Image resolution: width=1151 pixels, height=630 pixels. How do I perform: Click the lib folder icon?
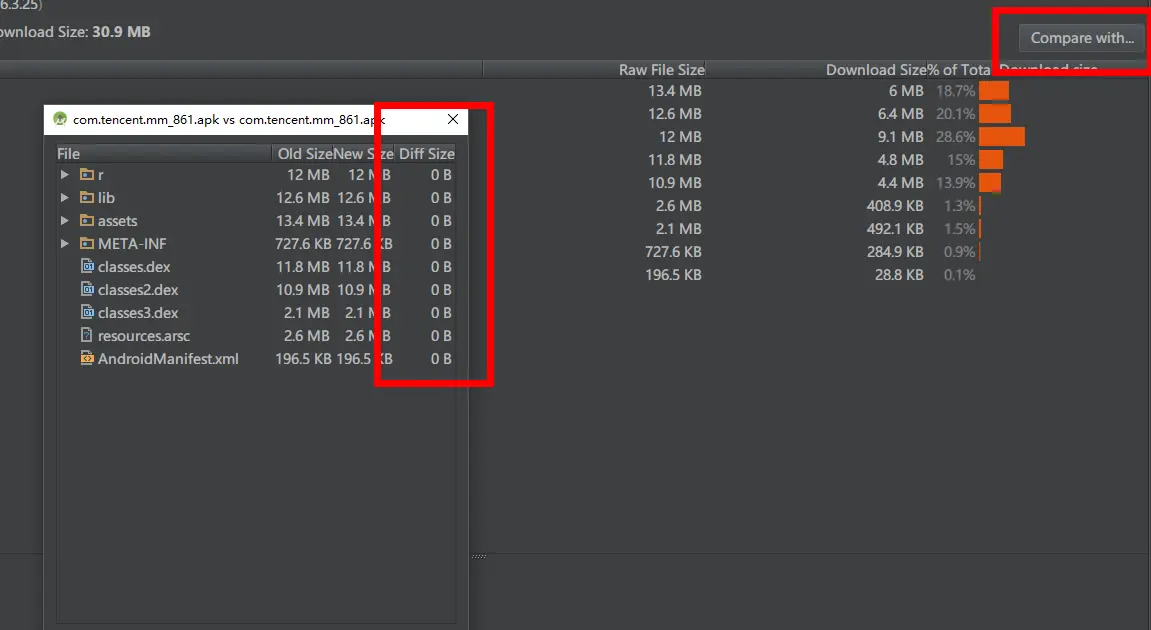[87, 198]
